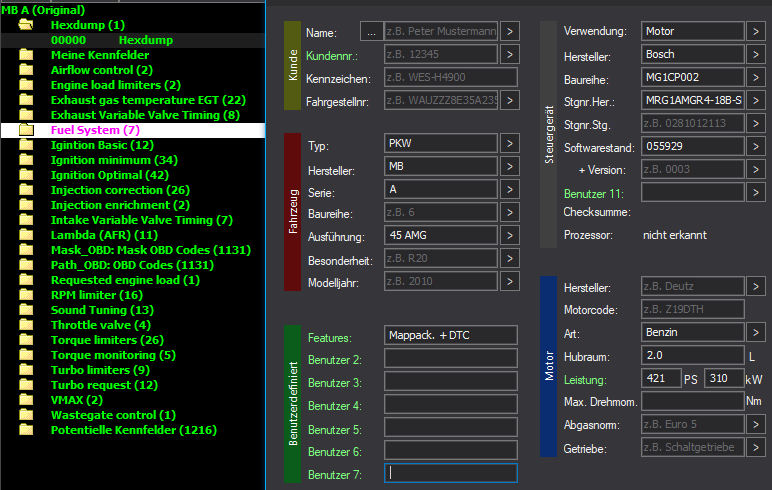Open the arrow next to Kundennr. field
Viewport: 772px width, 490px height.
(x=510, y=54)
